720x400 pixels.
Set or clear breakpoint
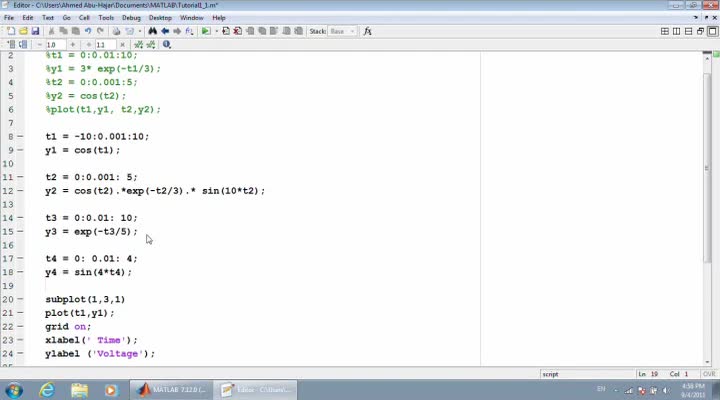[226, 31]
